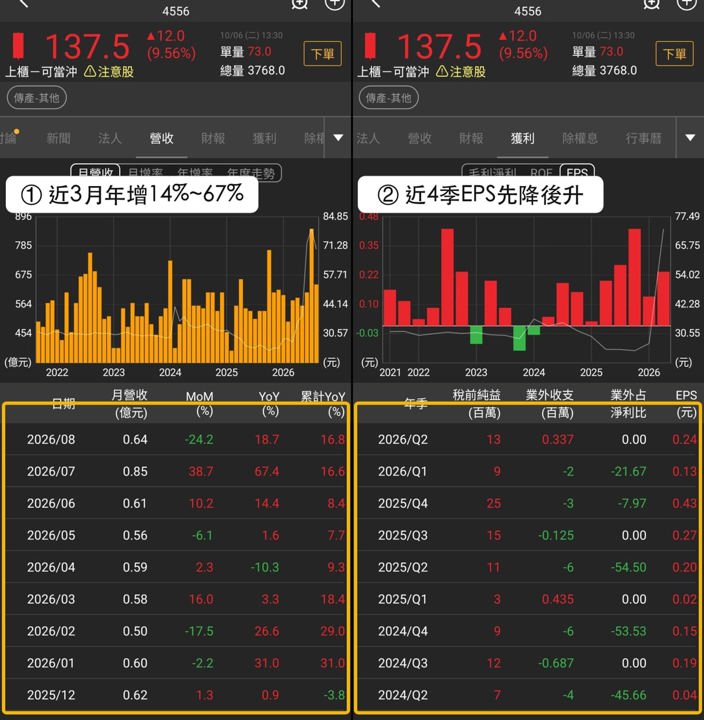Select the 2025/Q4 earnings row
Viewport: 704px width, 720px height.
(x=528, y=503)
